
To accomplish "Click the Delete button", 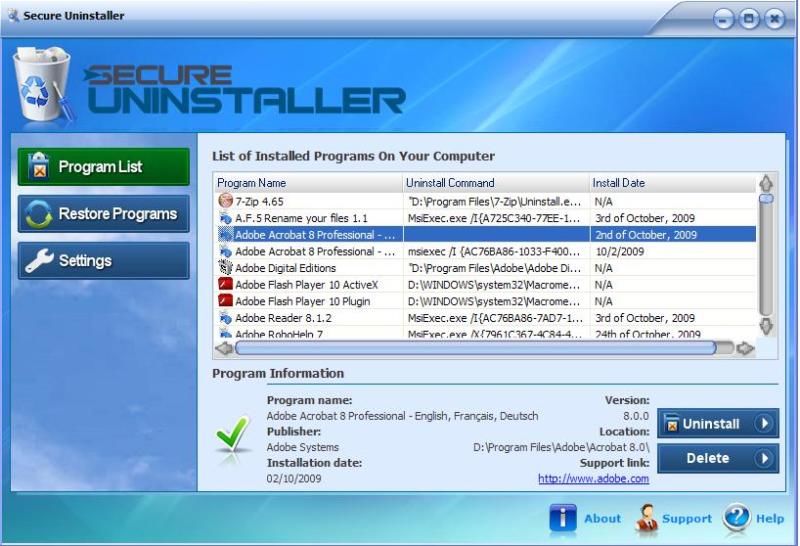I will pyautogui.click(x=718, y=458).
